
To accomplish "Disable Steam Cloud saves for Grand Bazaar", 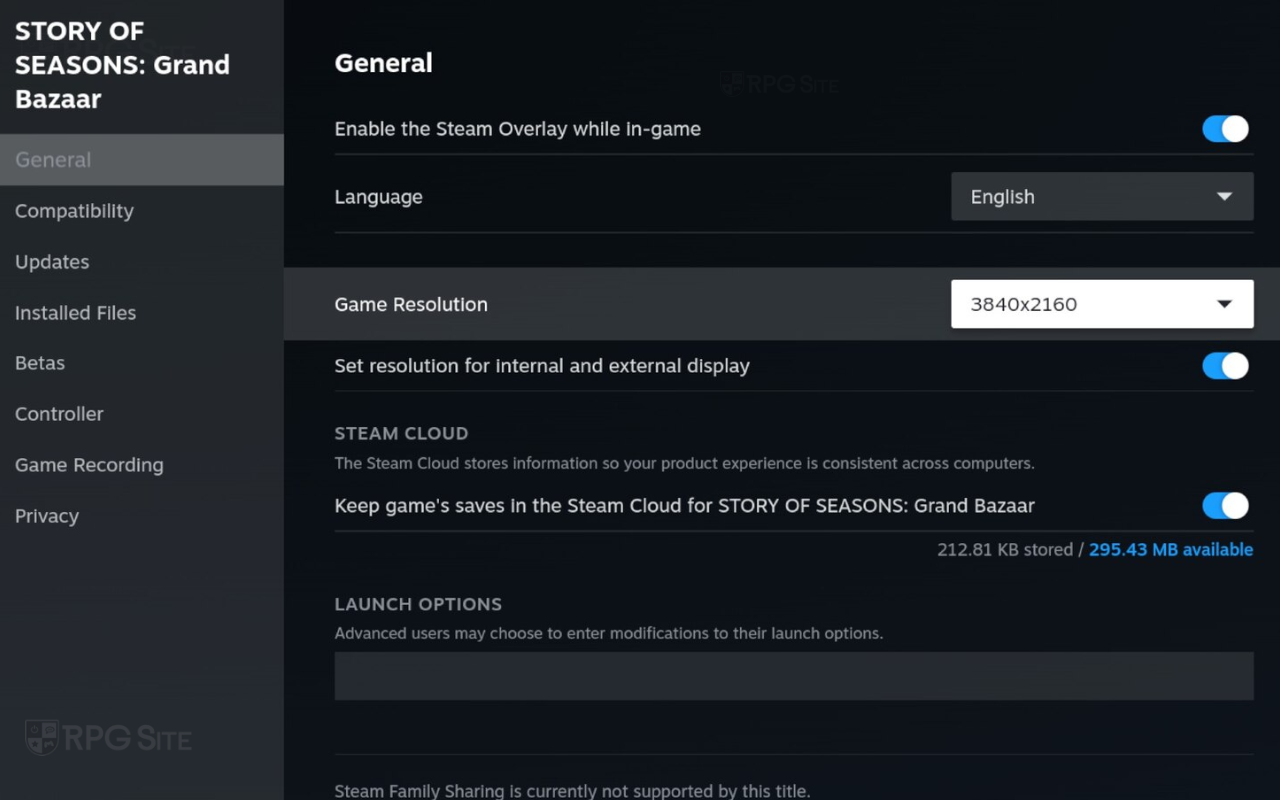I will tap(1225, 506).
